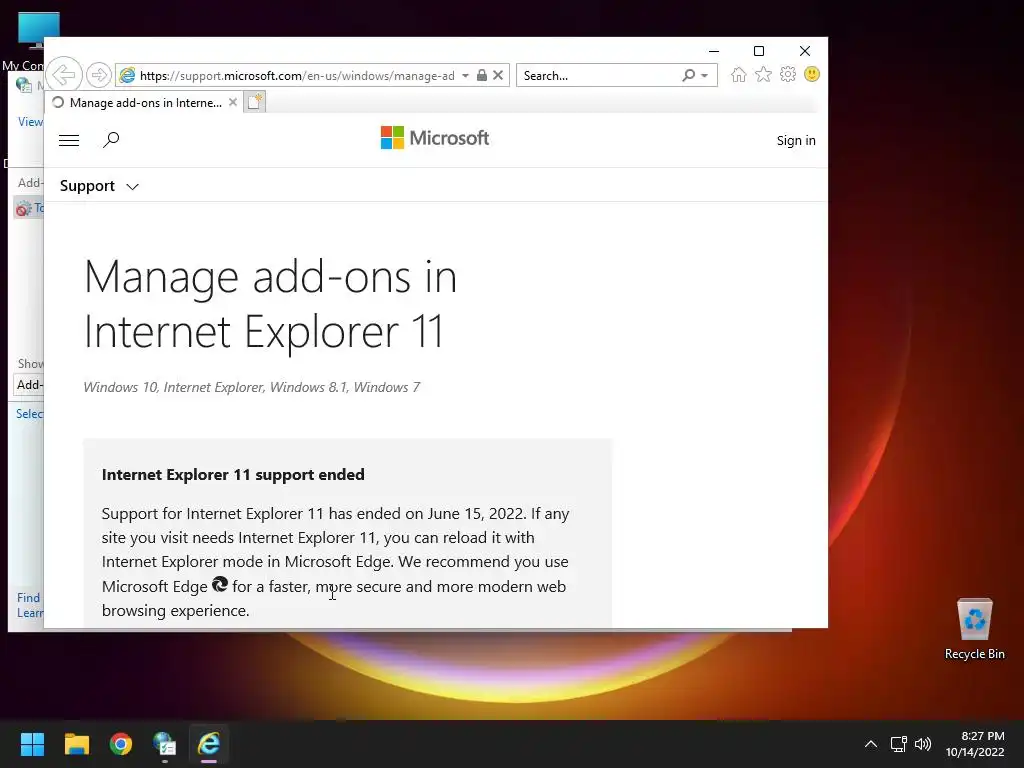Open the IE Home icon

click(739, 74)
